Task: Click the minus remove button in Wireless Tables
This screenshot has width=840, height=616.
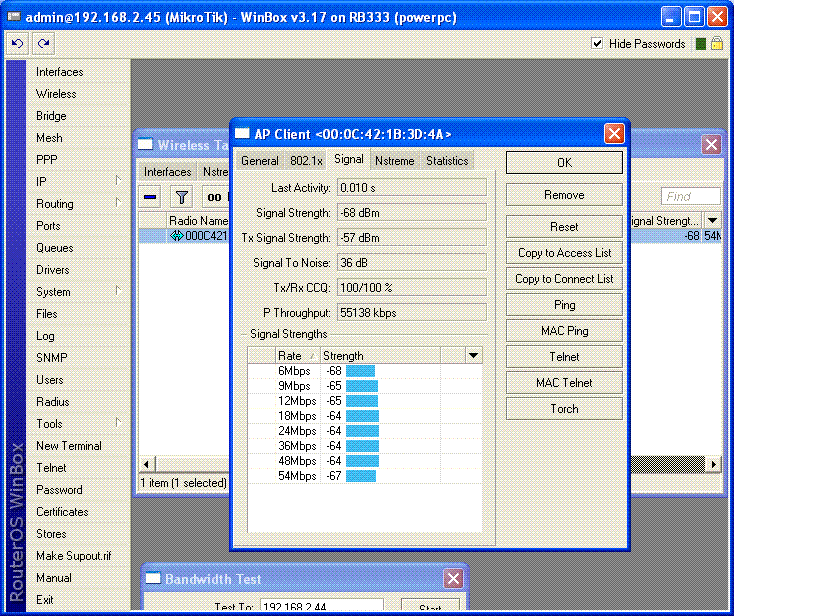Action: 150,197
